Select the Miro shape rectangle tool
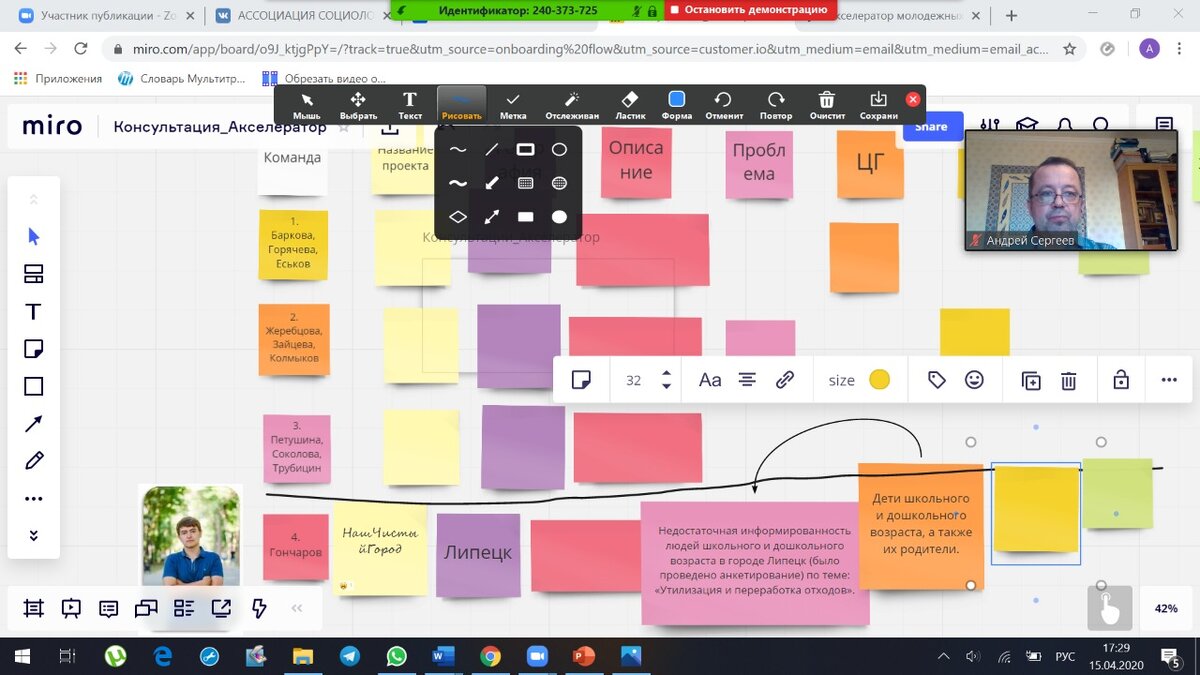The image size is (1200, 675). pos(34,386)
